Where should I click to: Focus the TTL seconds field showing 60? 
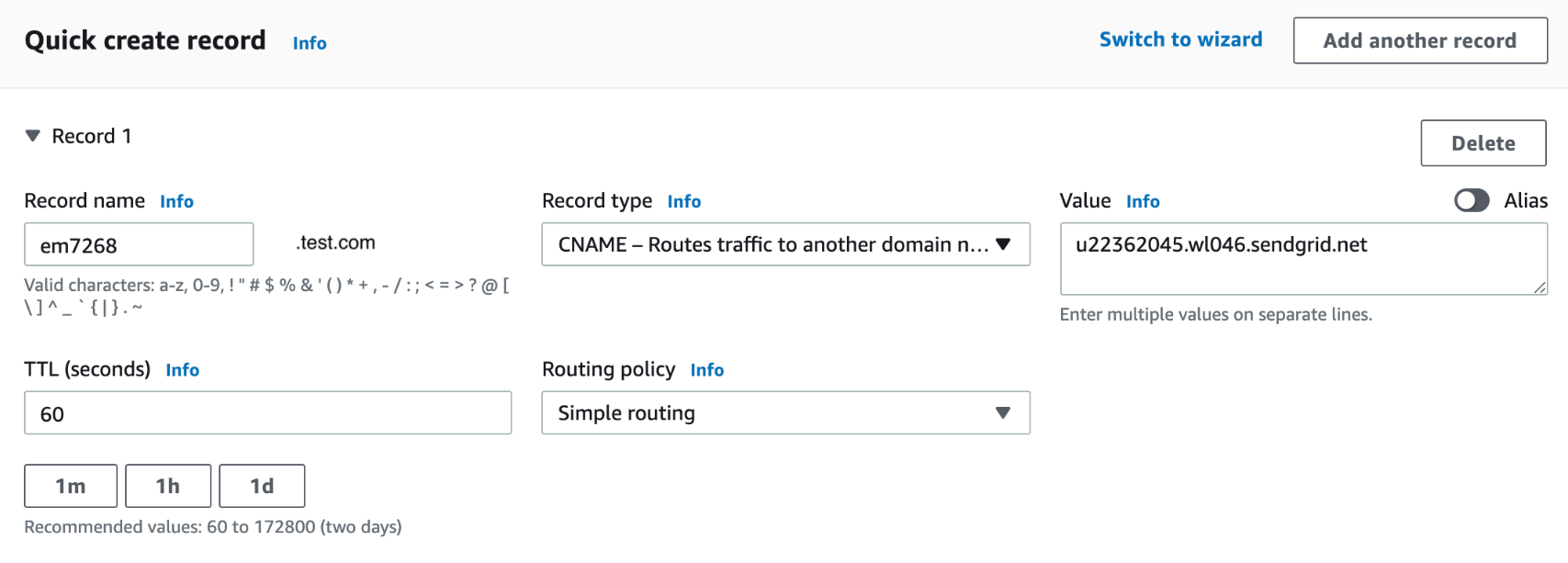click(x=267, y=413)
